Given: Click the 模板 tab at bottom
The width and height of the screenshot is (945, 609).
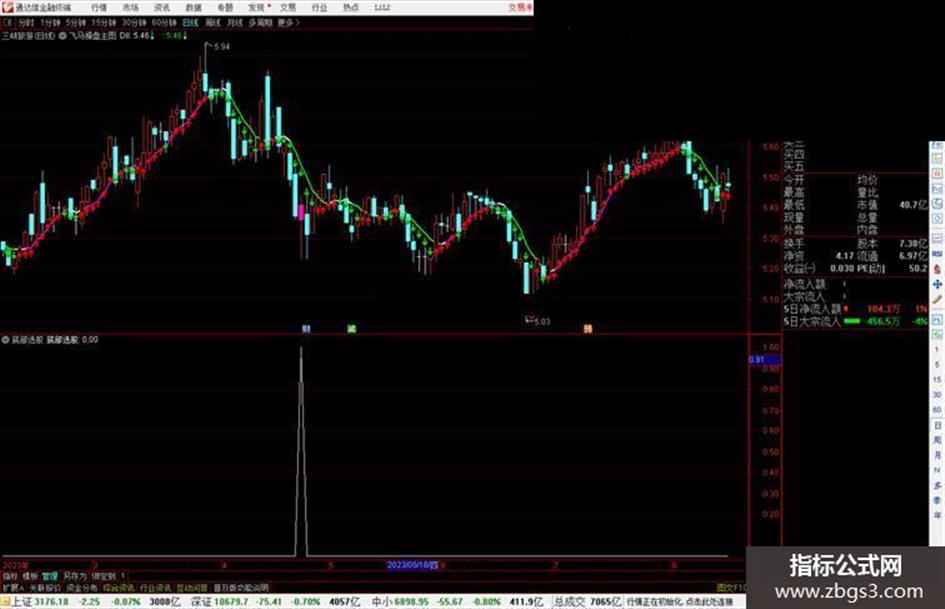Looking at the screenshot, I should click(x=30, y=576).
